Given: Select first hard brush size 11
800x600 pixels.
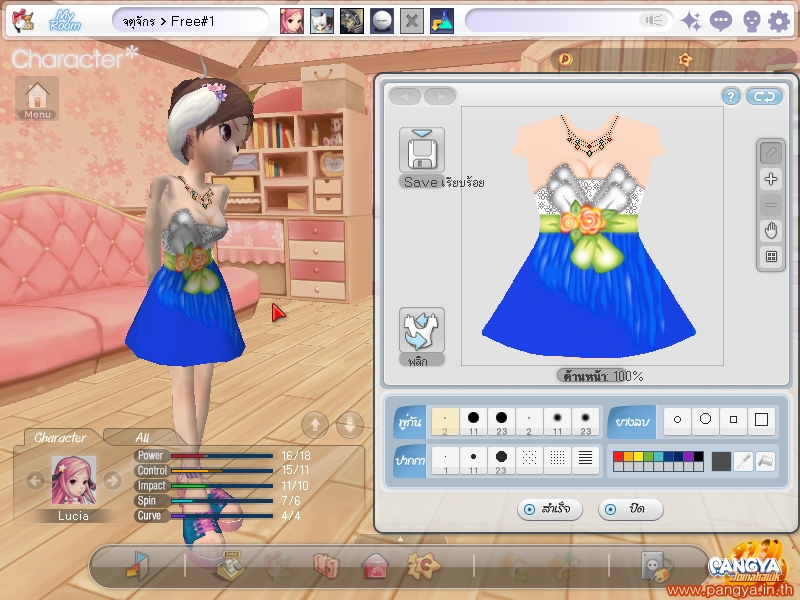Looking at the screenshot, I should 473,422.
